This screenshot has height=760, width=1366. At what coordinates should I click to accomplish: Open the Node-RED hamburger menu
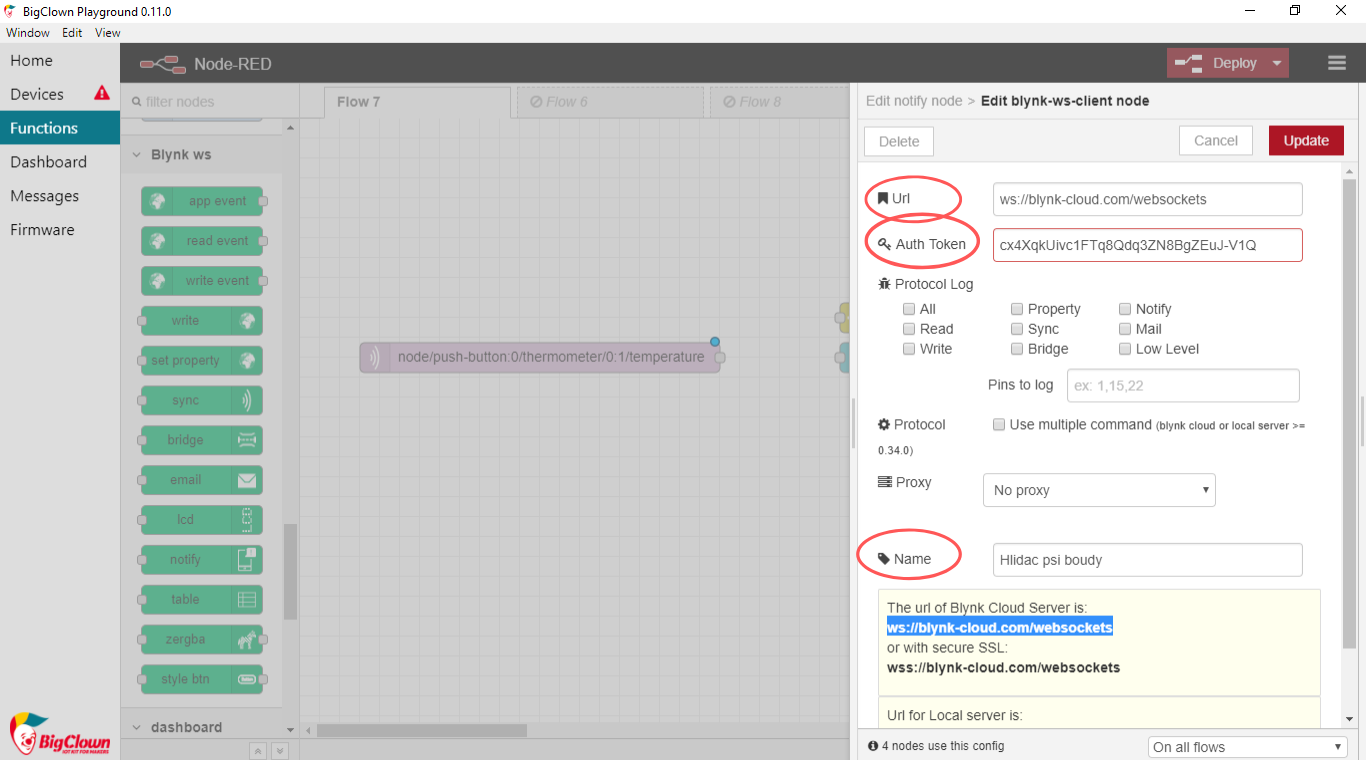tap(1337, 63)
